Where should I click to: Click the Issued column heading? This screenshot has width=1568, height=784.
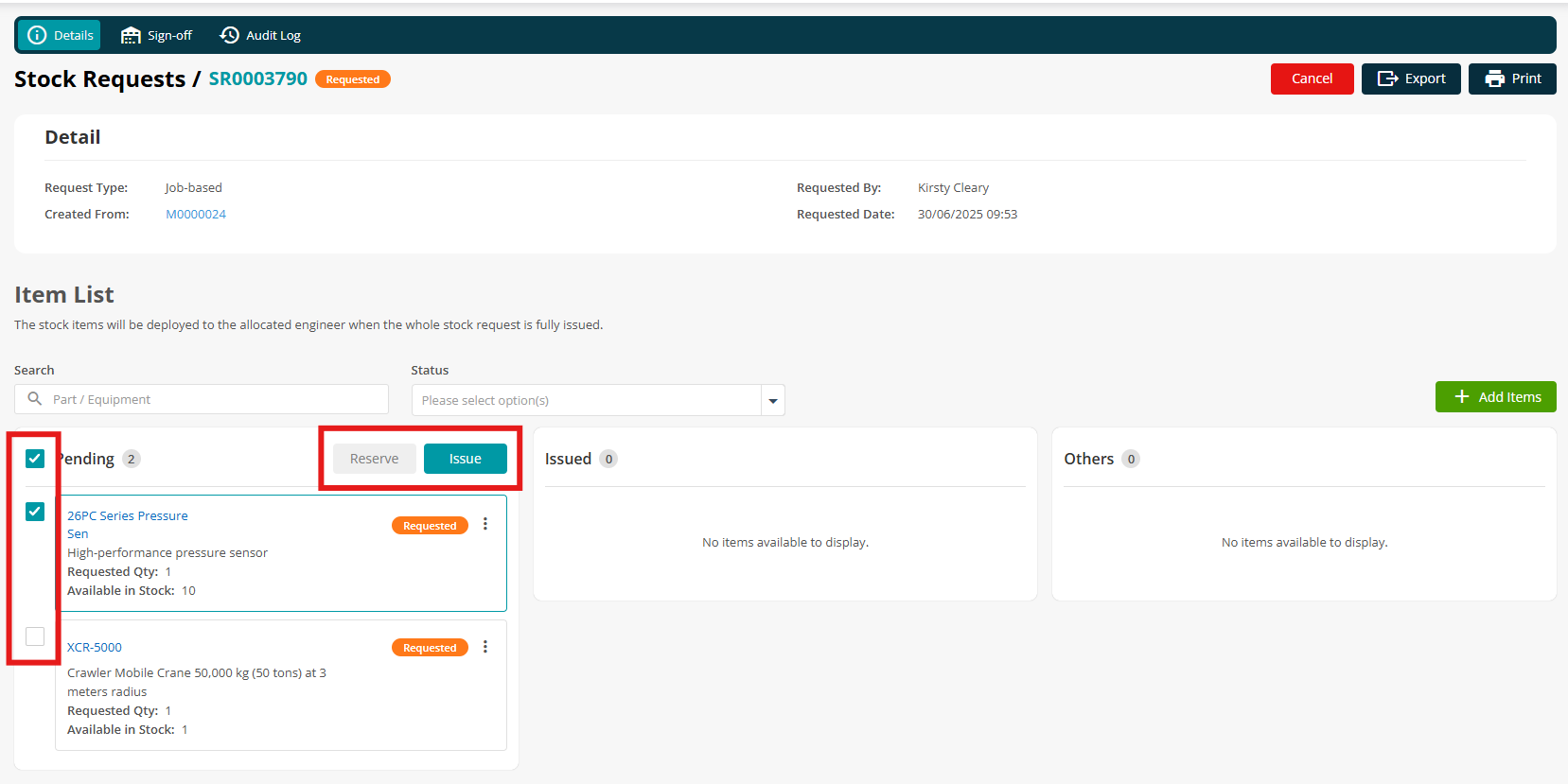tap(568, 459)
